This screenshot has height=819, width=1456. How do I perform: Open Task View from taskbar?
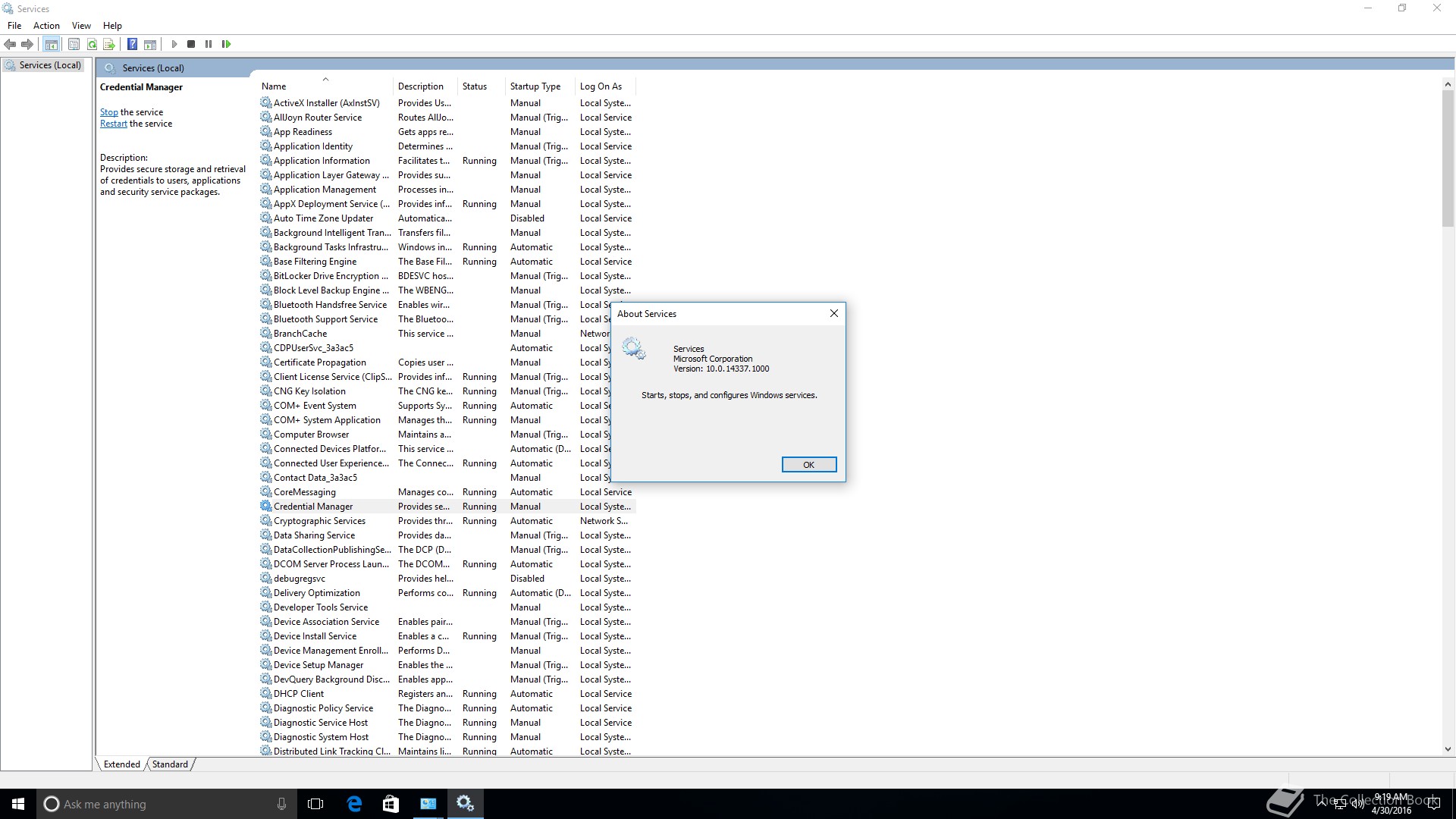[315, 804]
